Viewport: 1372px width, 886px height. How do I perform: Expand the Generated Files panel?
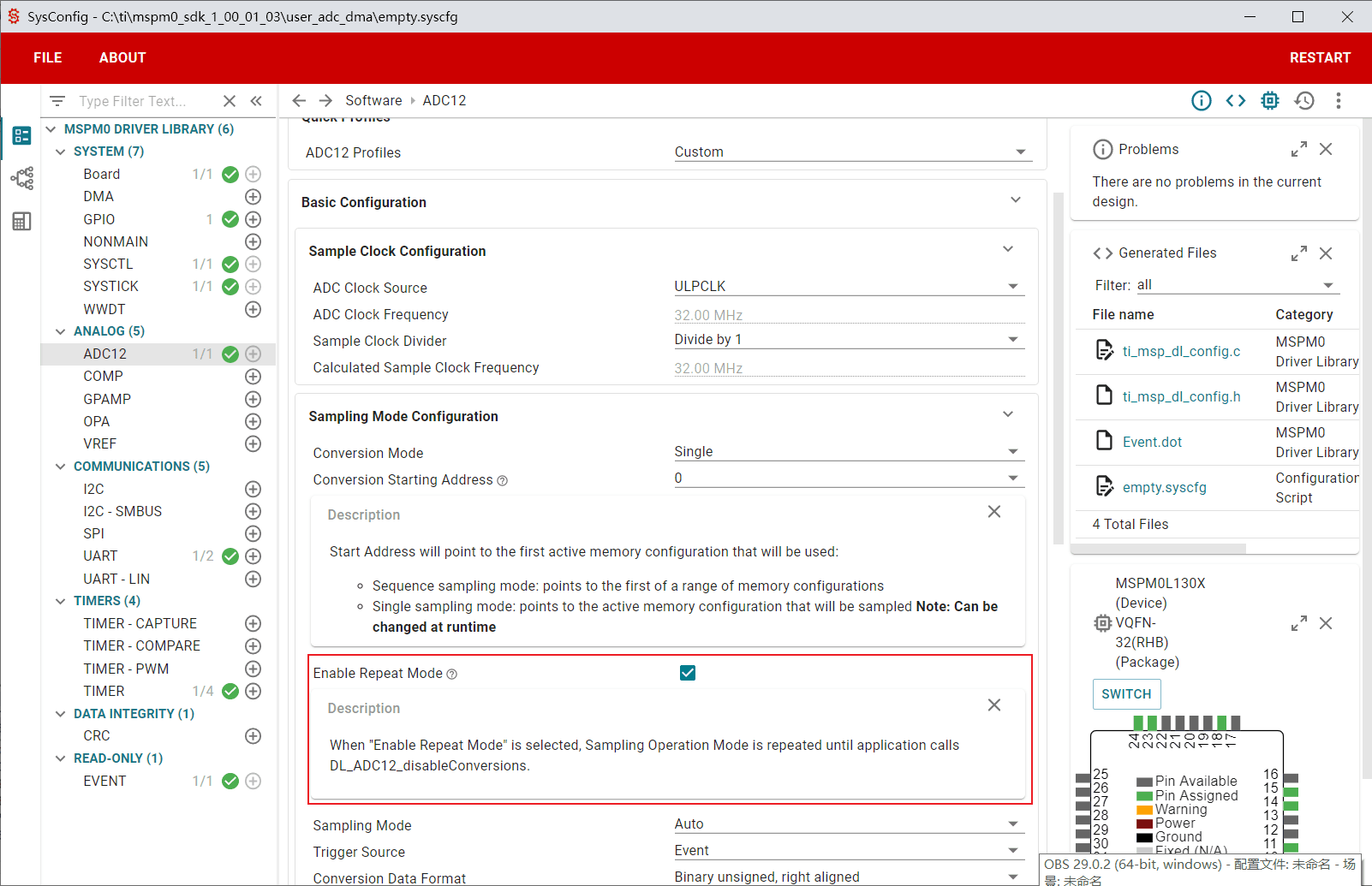1299,253
